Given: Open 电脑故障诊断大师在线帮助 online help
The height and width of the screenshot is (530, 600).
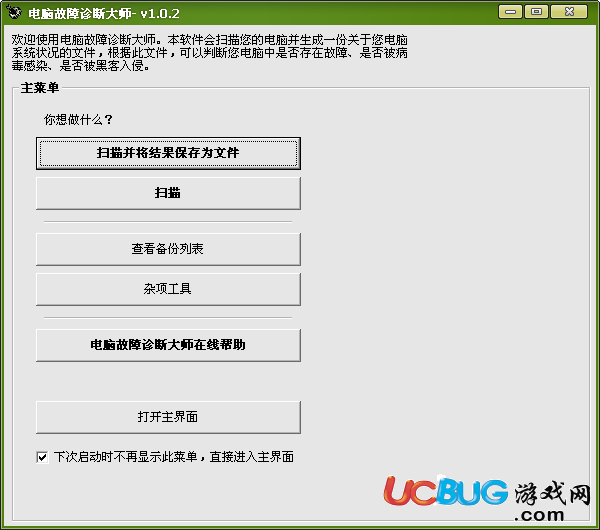Looking at the screenshot, I should click(168, 345).
